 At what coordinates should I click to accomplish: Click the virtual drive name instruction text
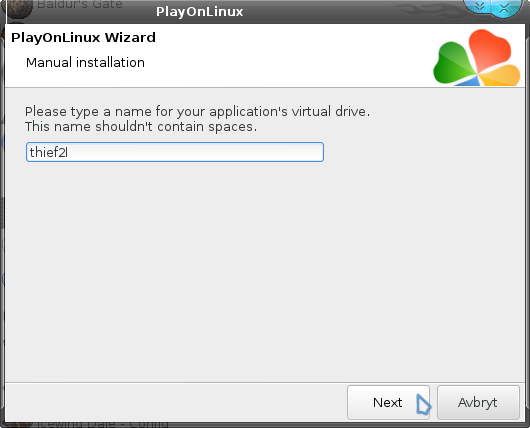tap(197, 112)
